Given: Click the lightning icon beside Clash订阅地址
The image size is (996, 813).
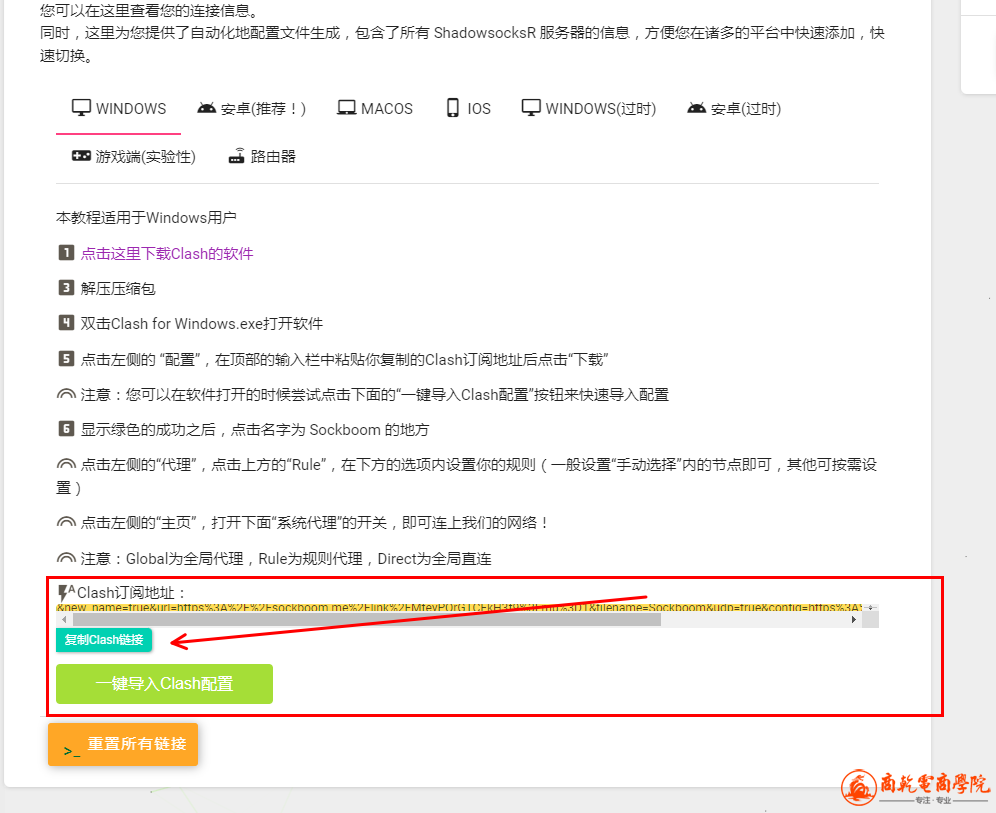Looking at the screenshot, I should [65, 593].
